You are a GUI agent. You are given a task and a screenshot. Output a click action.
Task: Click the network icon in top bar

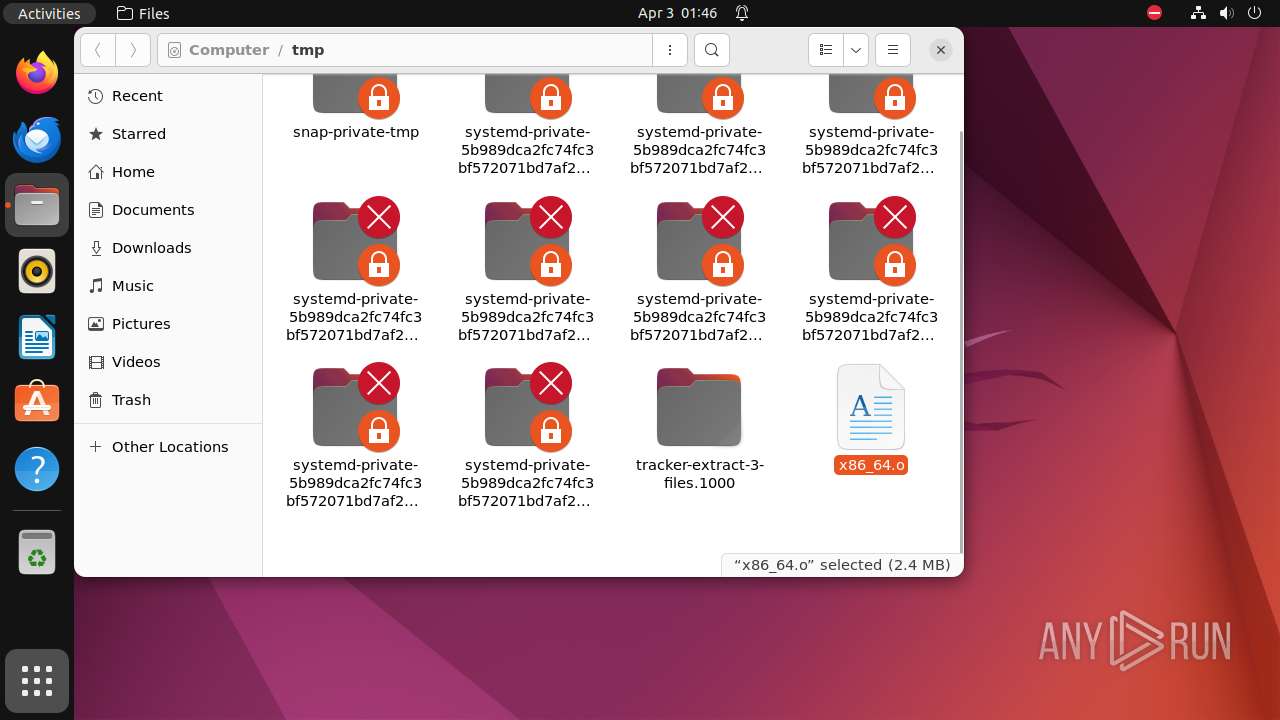click(1198, 13)
